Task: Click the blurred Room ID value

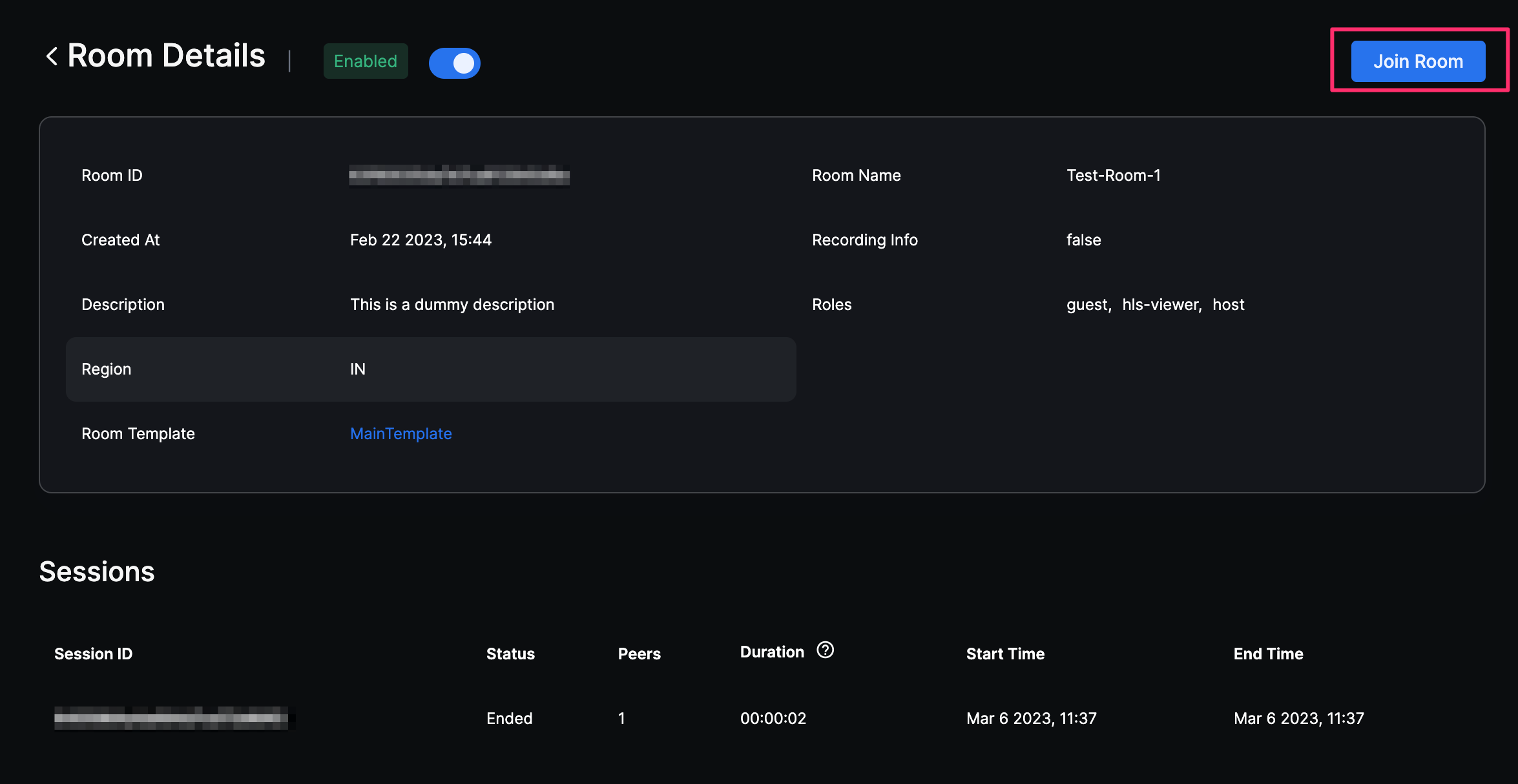Action: pyautogui.click(x=459, y=175)
